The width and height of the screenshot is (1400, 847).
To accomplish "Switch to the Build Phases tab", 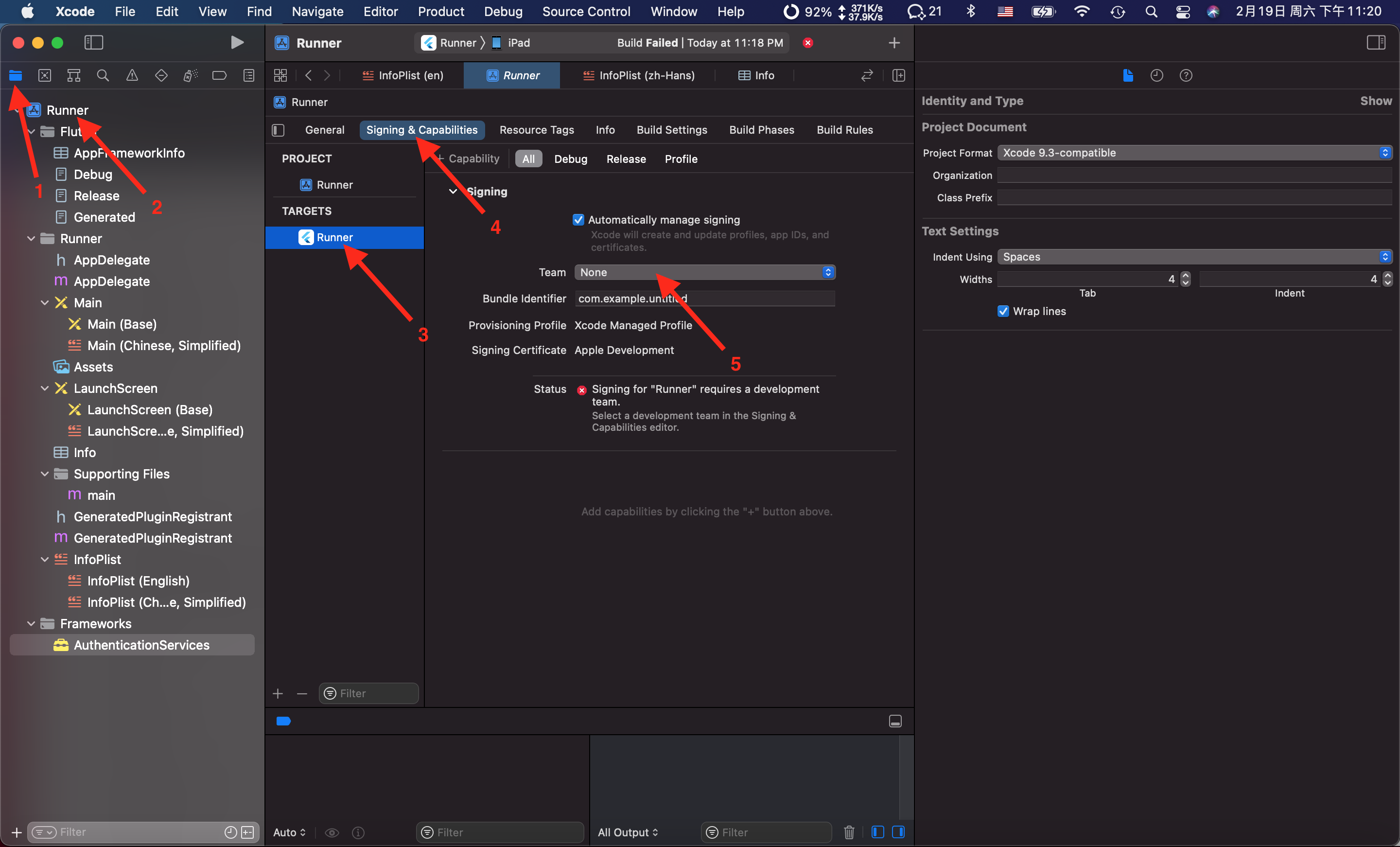I will point(761,130).
